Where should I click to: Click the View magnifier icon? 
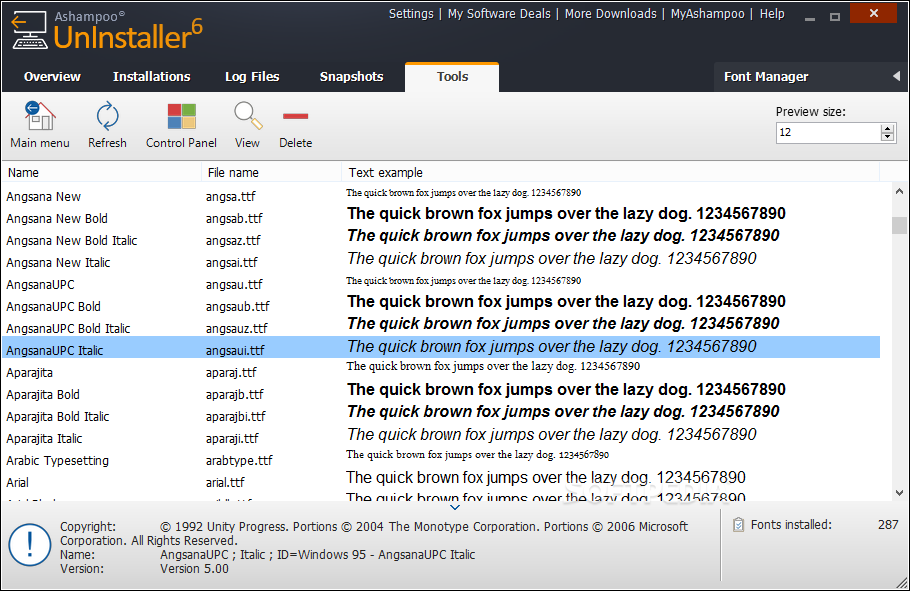click(x=248, y=116)
